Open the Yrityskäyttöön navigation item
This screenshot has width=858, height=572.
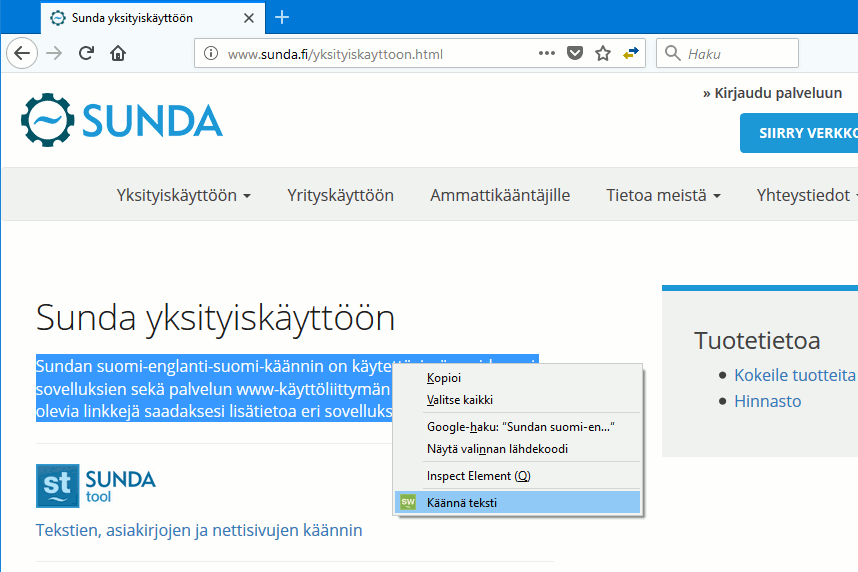[340, 195]
